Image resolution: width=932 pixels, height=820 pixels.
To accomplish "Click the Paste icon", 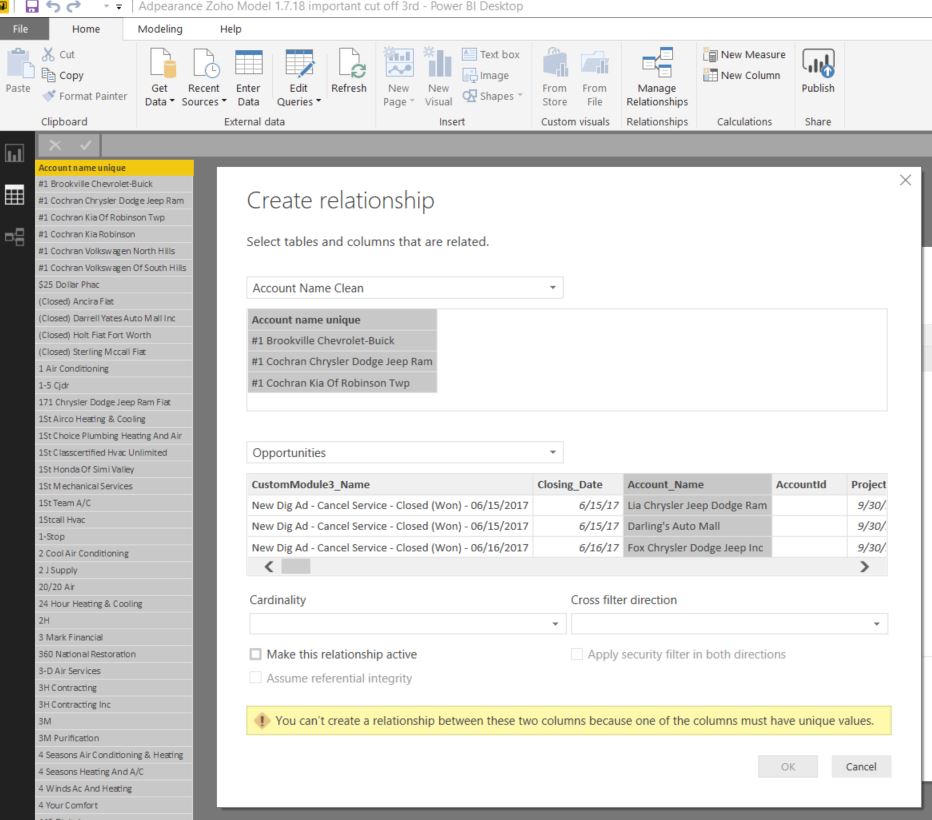I will click(20, 64).
